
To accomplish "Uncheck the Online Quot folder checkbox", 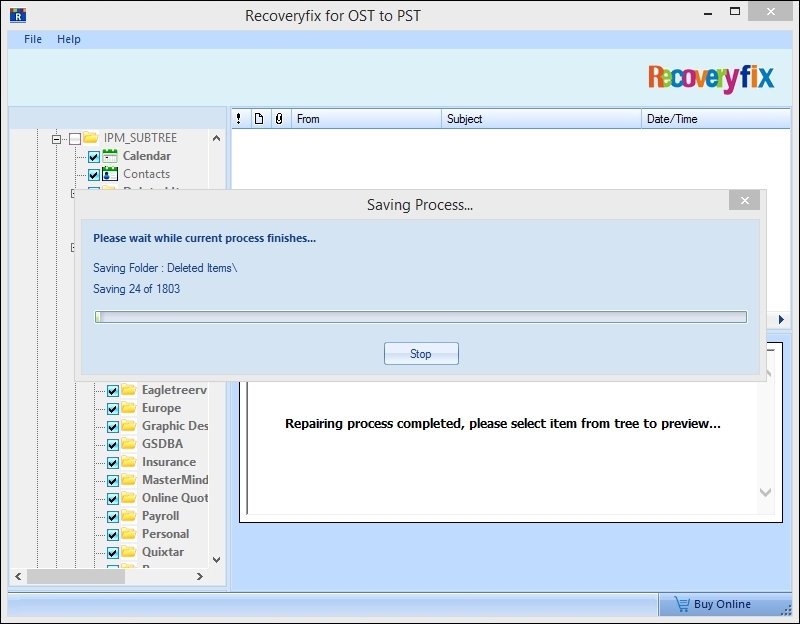I will [113, 498].
